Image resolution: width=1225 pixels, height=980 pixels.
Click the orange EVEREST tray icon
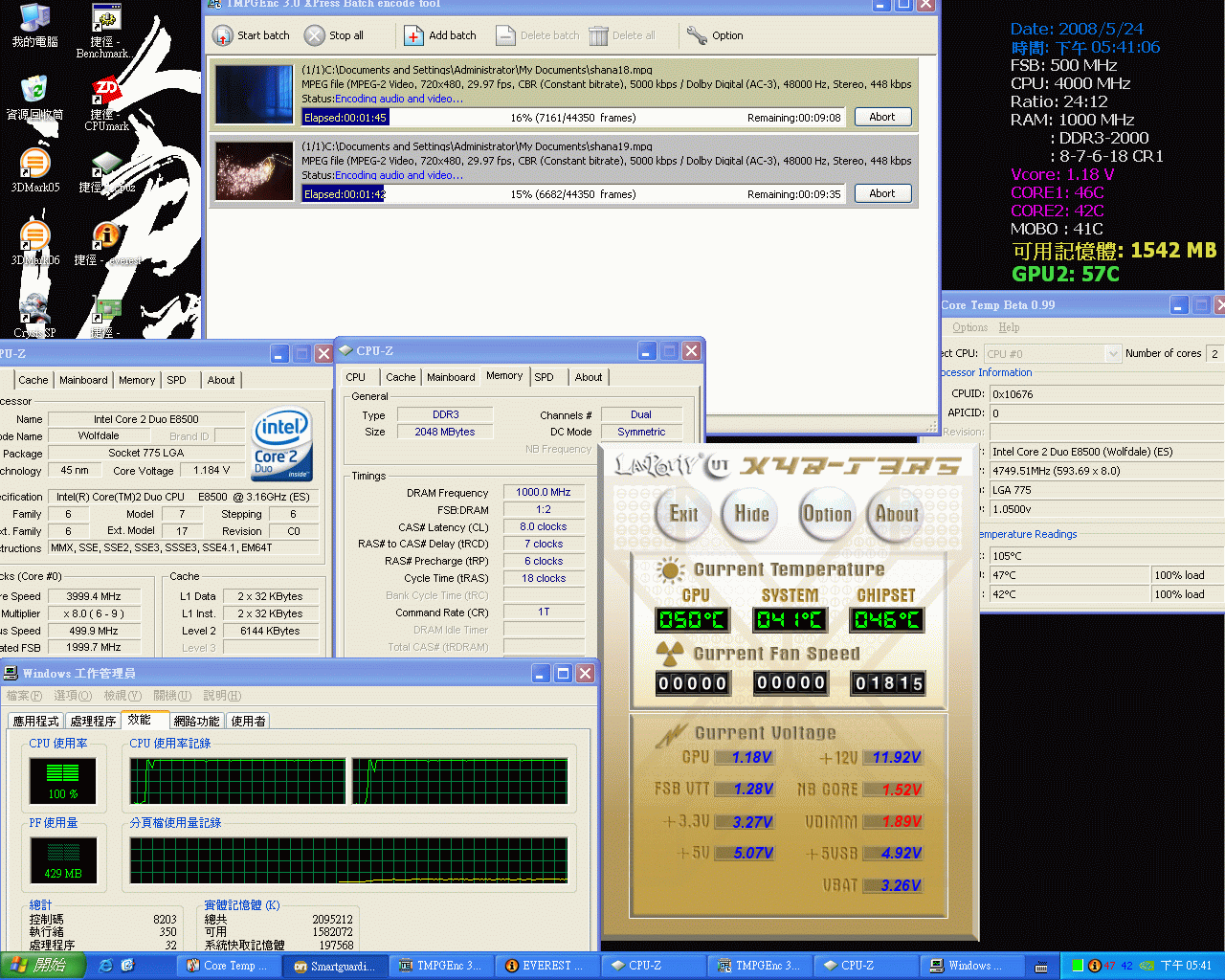[1094, 966]
